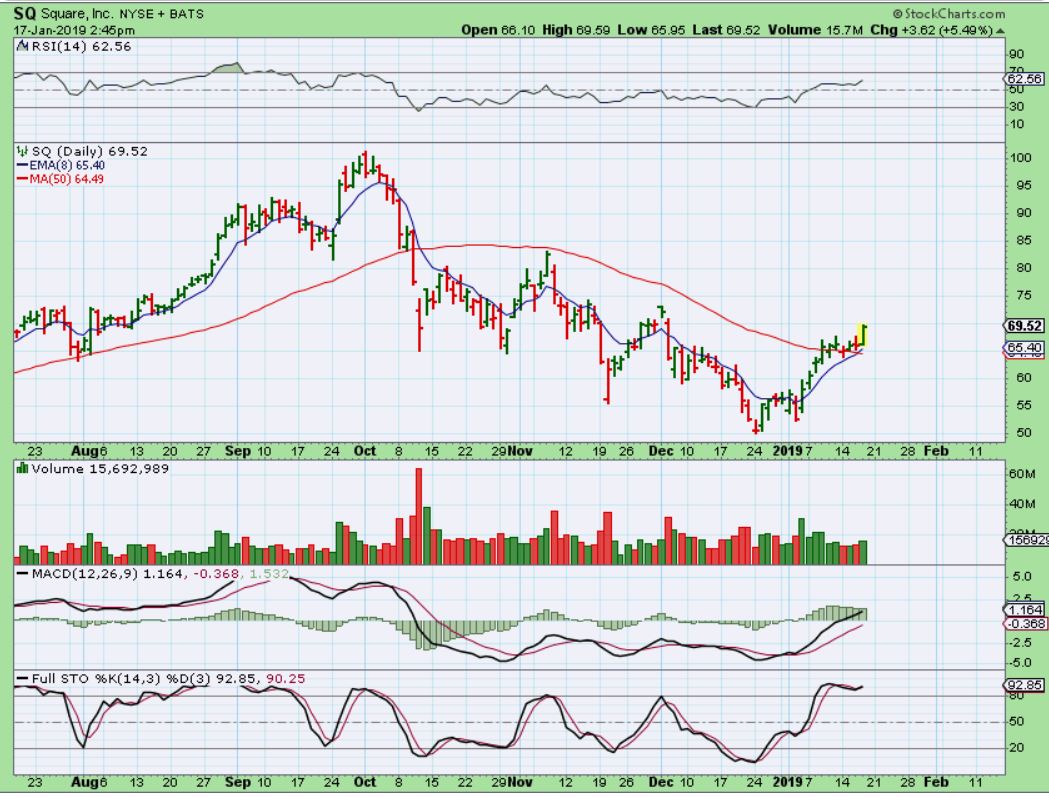Click the 65.40 EMA tag on axis

pyautogui.click(x=1024, y=348)
